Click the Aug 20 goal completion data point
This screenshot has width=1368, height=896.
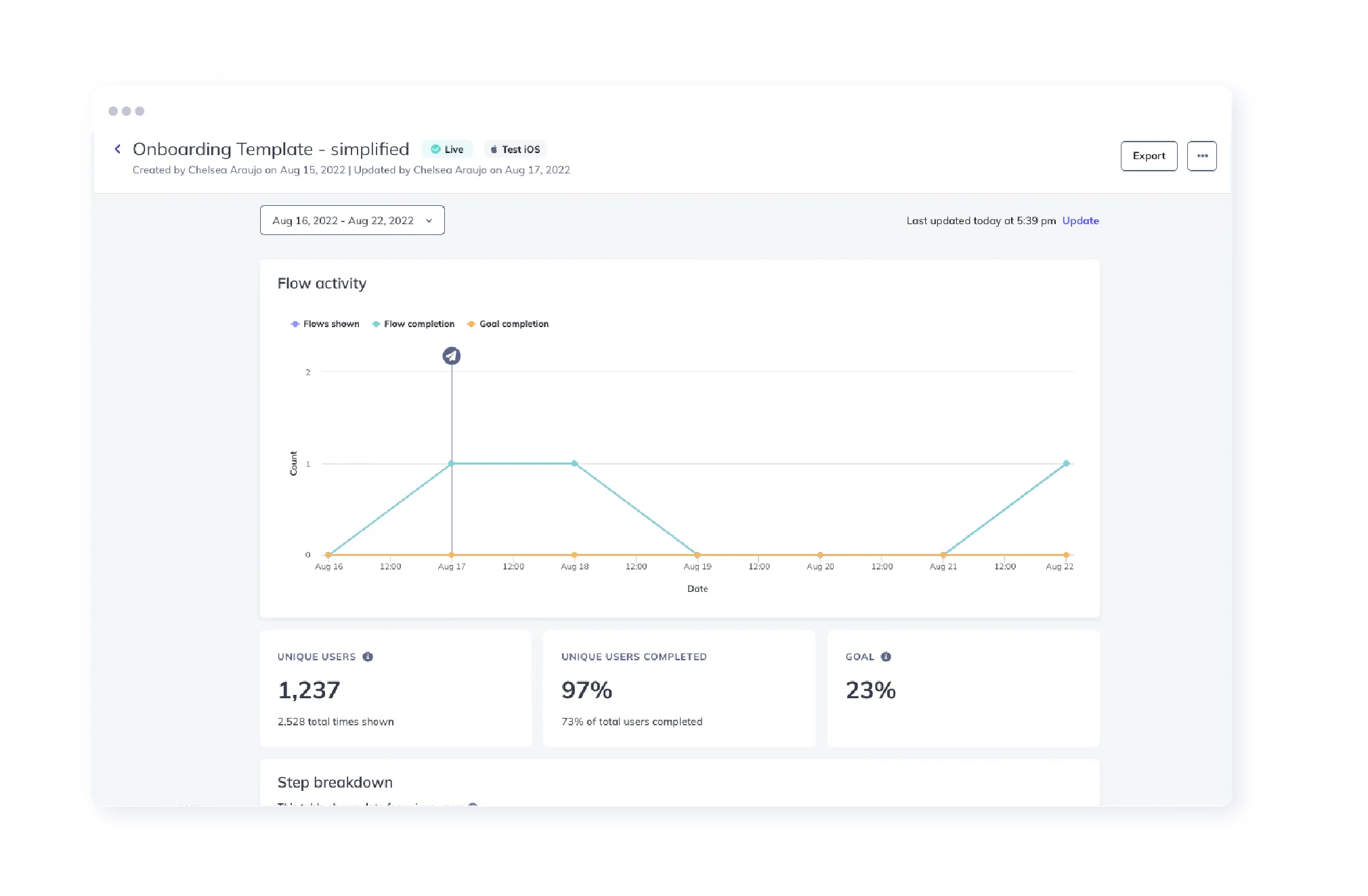(820, 555)
